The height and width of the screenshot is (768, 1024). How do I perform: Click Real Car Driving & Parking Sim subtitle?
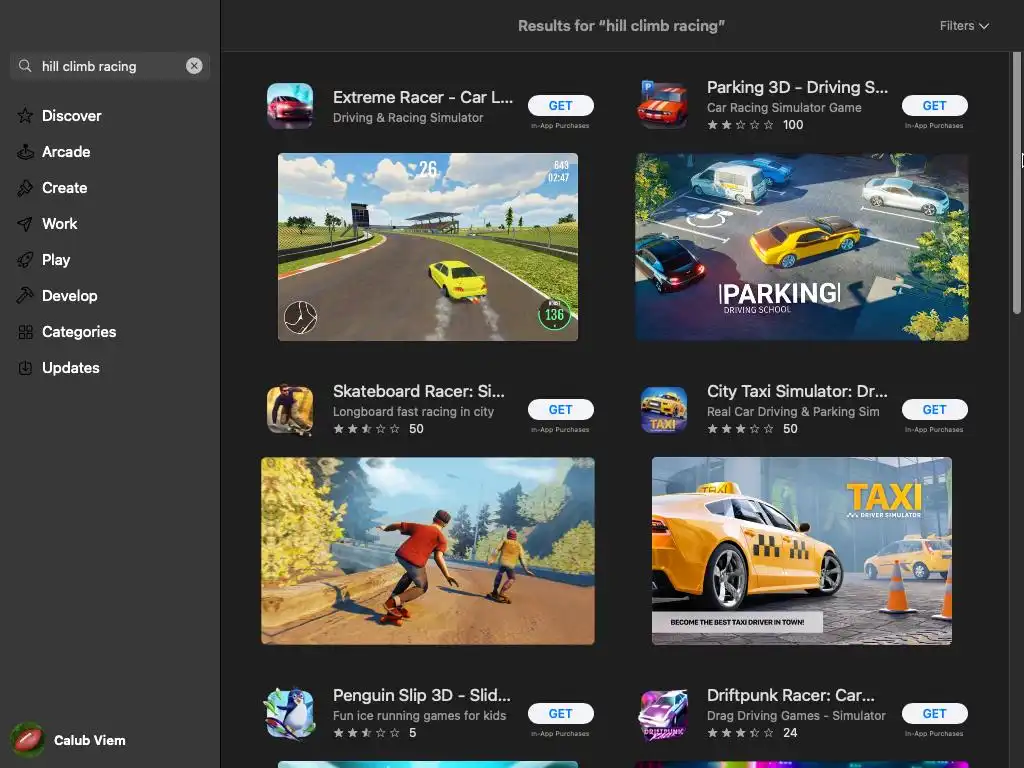click(x=793, y=412)
